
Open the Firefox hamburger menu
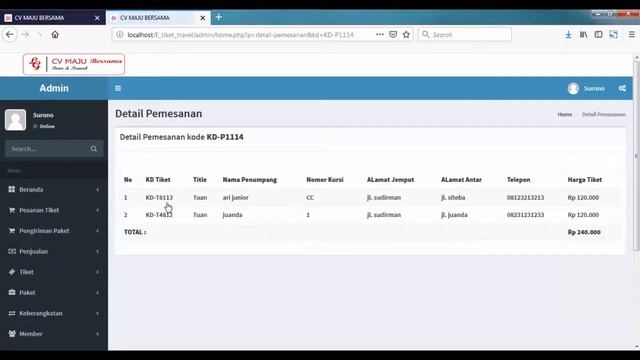[x=631, y=35]
